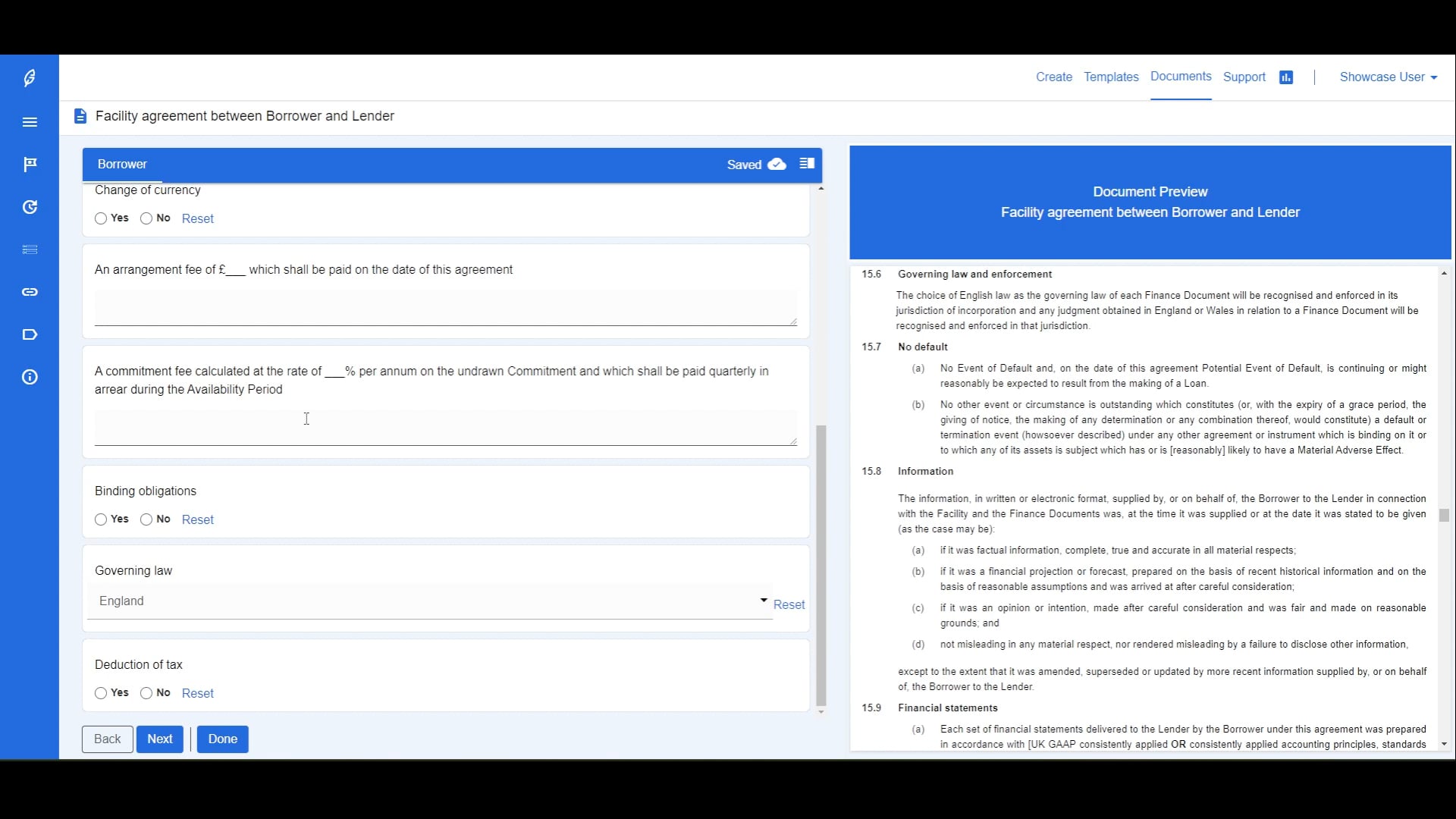1456x819 pixels.
Task: Click the analytics chart icon beside Support
Action: click(1286, 77)
